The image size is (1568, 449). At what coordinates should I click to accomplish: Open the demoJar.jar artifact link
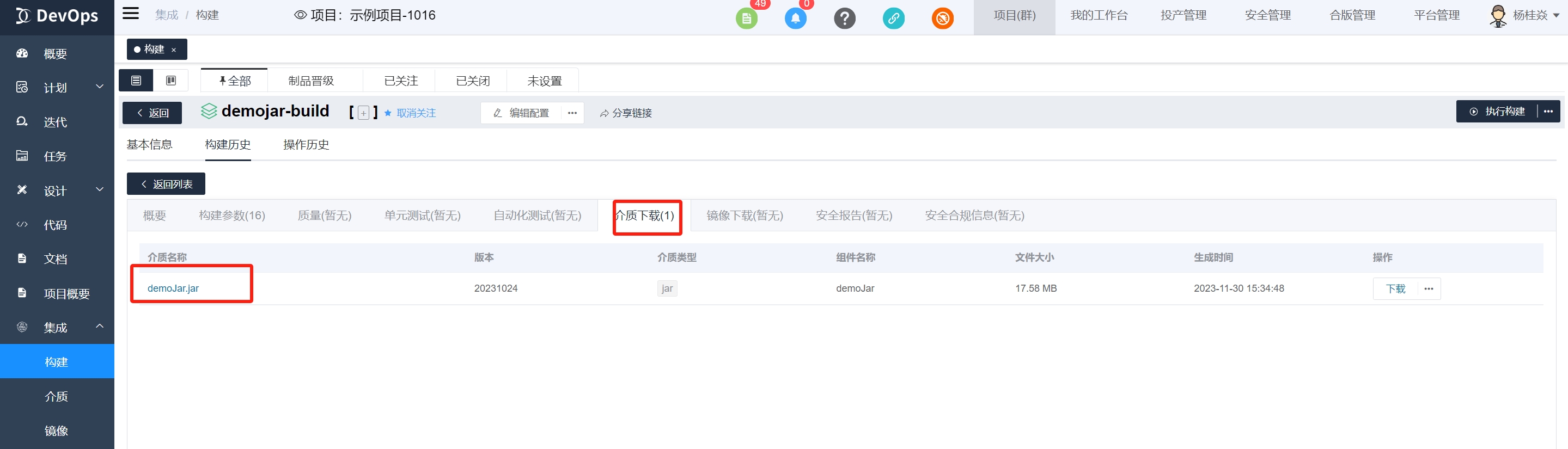[173, 288]
